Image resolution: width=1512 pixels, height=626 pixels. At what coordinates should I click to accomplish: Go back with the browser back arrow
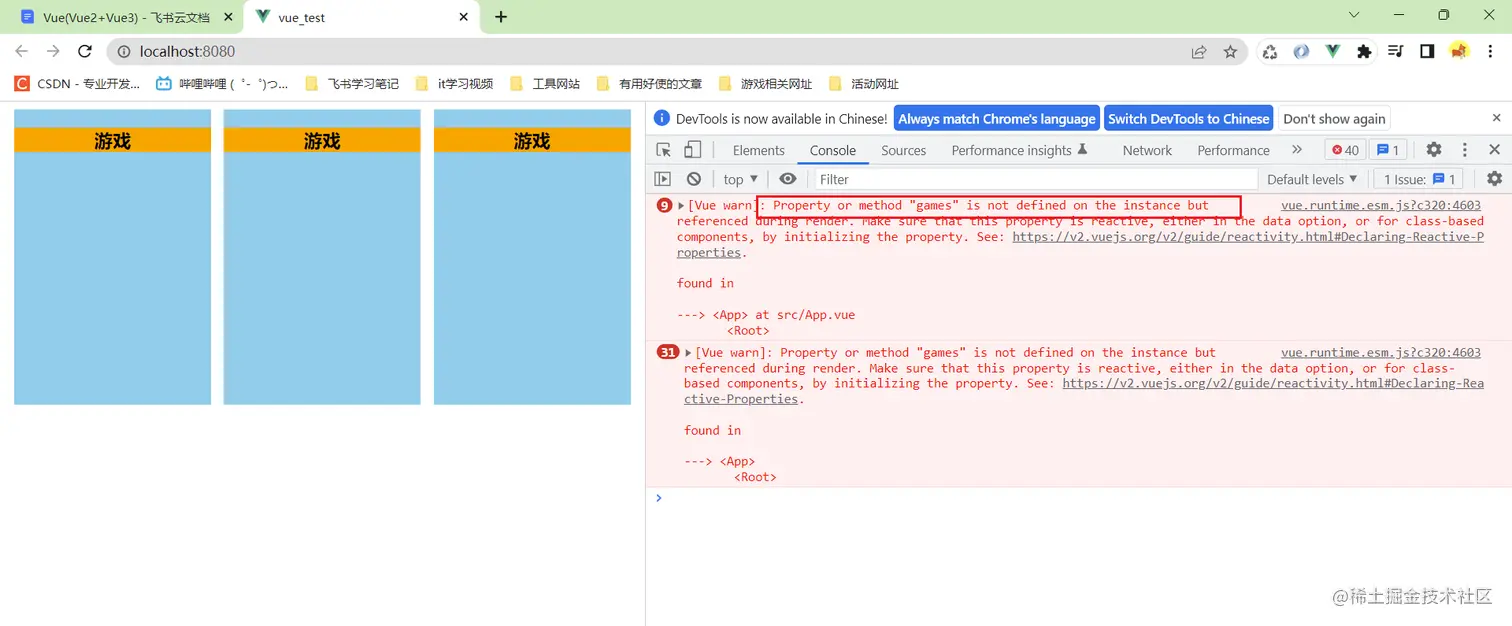coord(22,51)
